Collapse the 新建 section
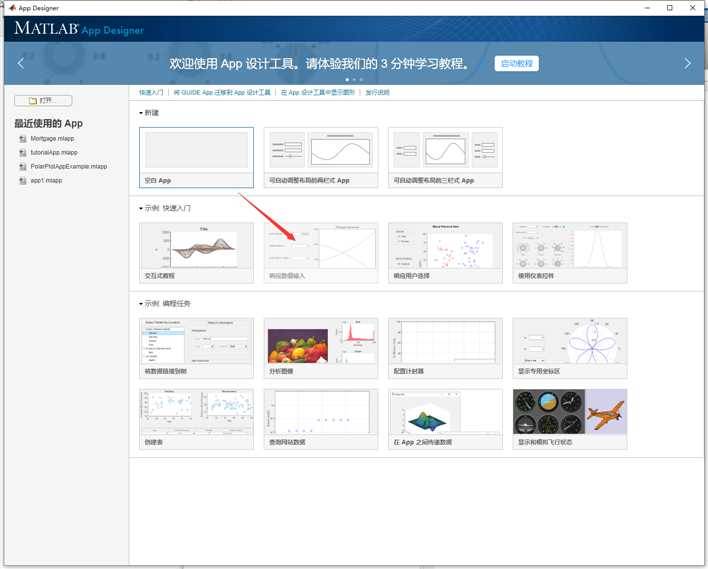This screenshot has width=708, height=569. pyautogui.click(x=141, y=113)
